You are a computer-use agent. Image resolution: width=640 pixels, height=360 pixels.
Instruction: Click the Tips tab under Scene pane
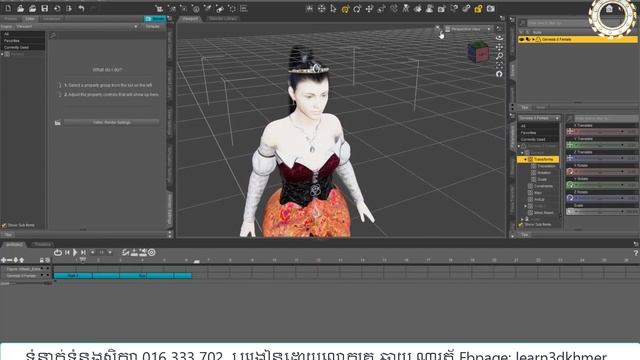coord(525,107)
